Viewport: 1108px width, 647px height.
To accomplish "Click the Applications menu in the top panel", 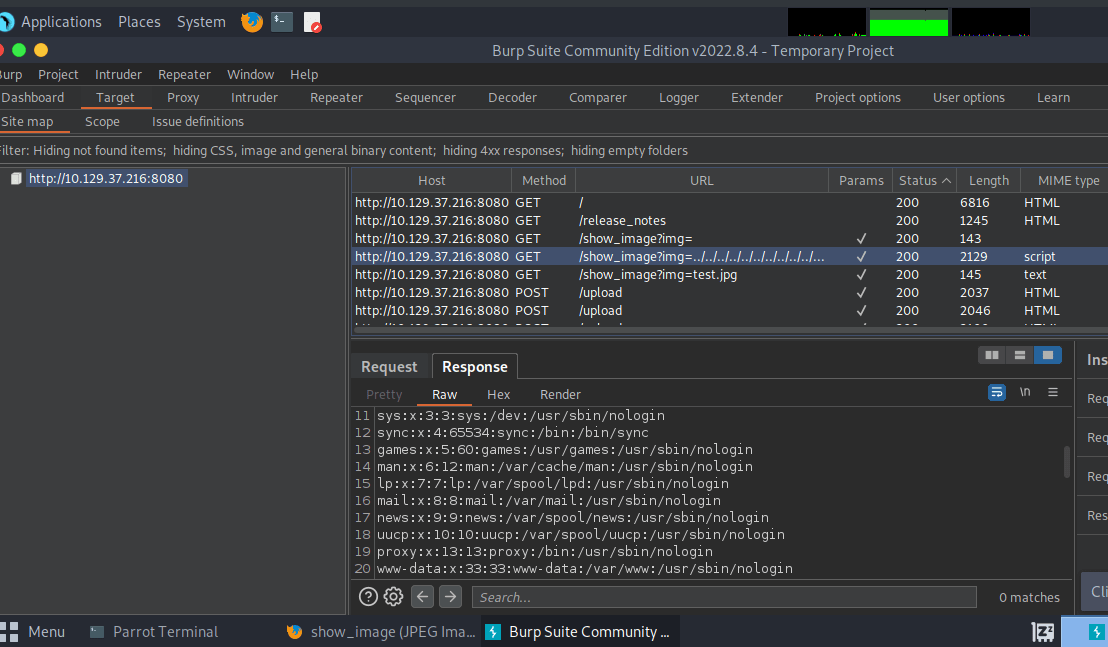I will pos(61,22).
